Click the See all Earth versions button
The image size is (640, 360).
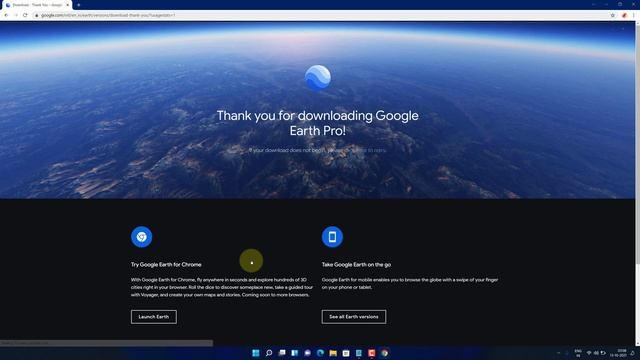click(x=353, y=317)
